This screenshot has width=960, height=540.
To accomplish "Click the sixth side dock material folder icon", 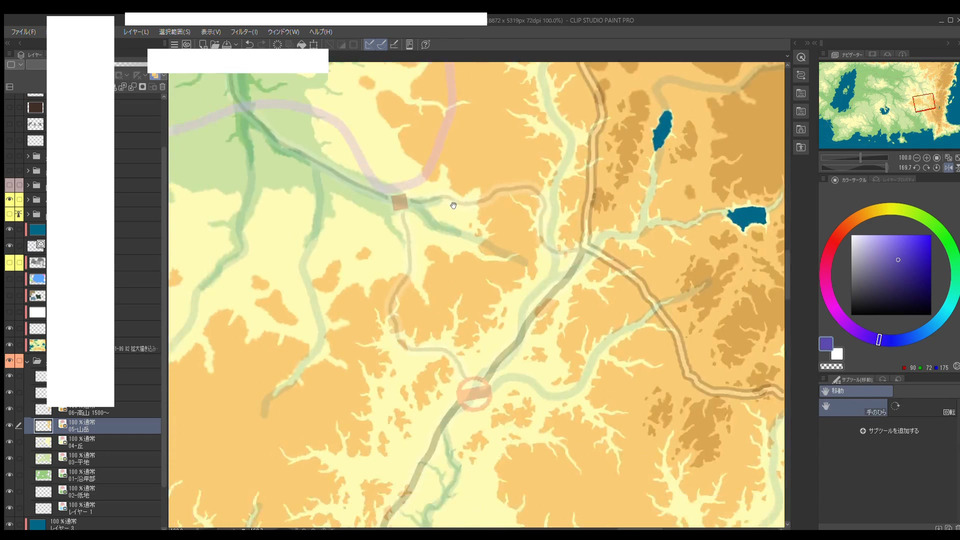I will tap(801, 148).
